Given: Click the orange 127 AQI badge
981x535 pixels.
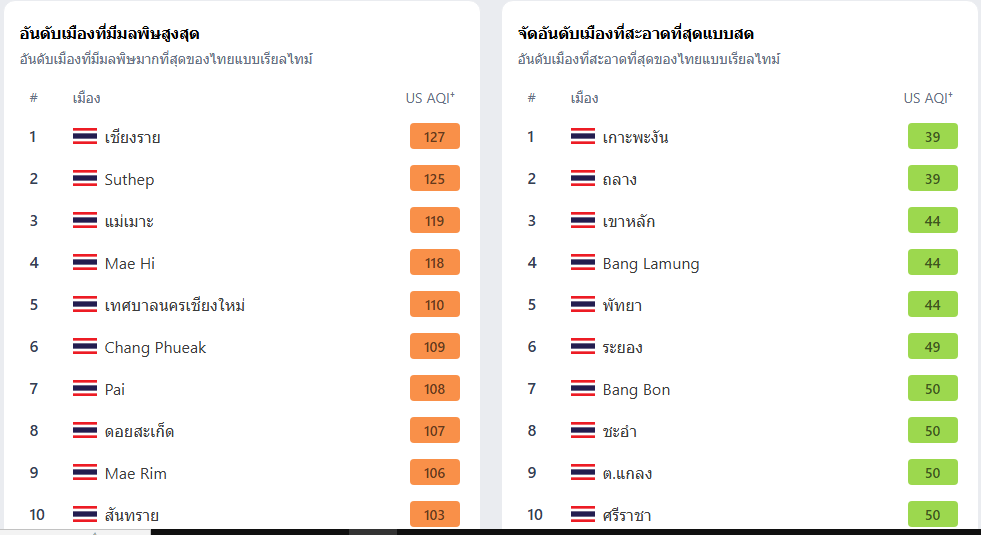Looking at the screenshot, I should click(x=435, y=136).
